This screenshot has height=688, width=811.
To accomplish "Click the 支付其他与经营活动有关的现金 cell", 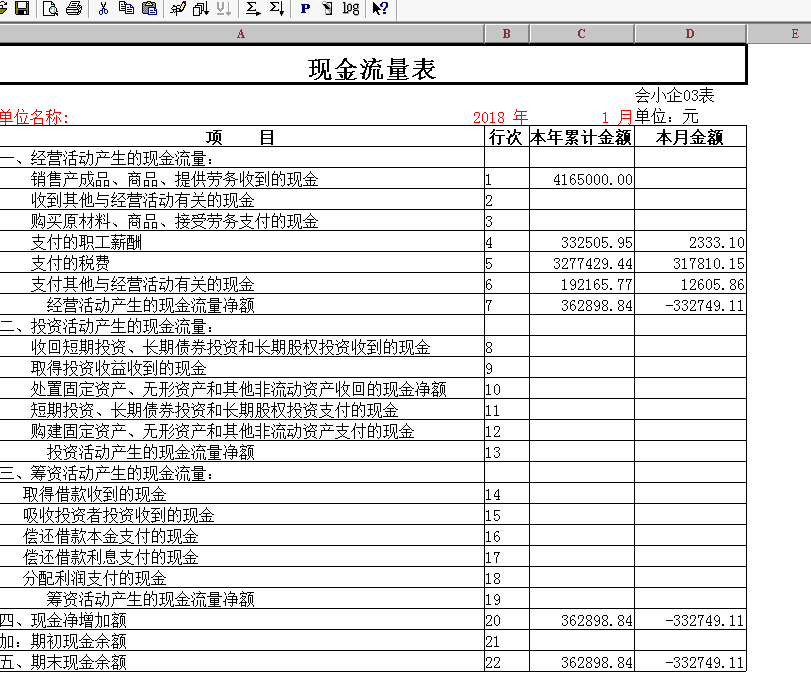I will click(x=241, y=284).
